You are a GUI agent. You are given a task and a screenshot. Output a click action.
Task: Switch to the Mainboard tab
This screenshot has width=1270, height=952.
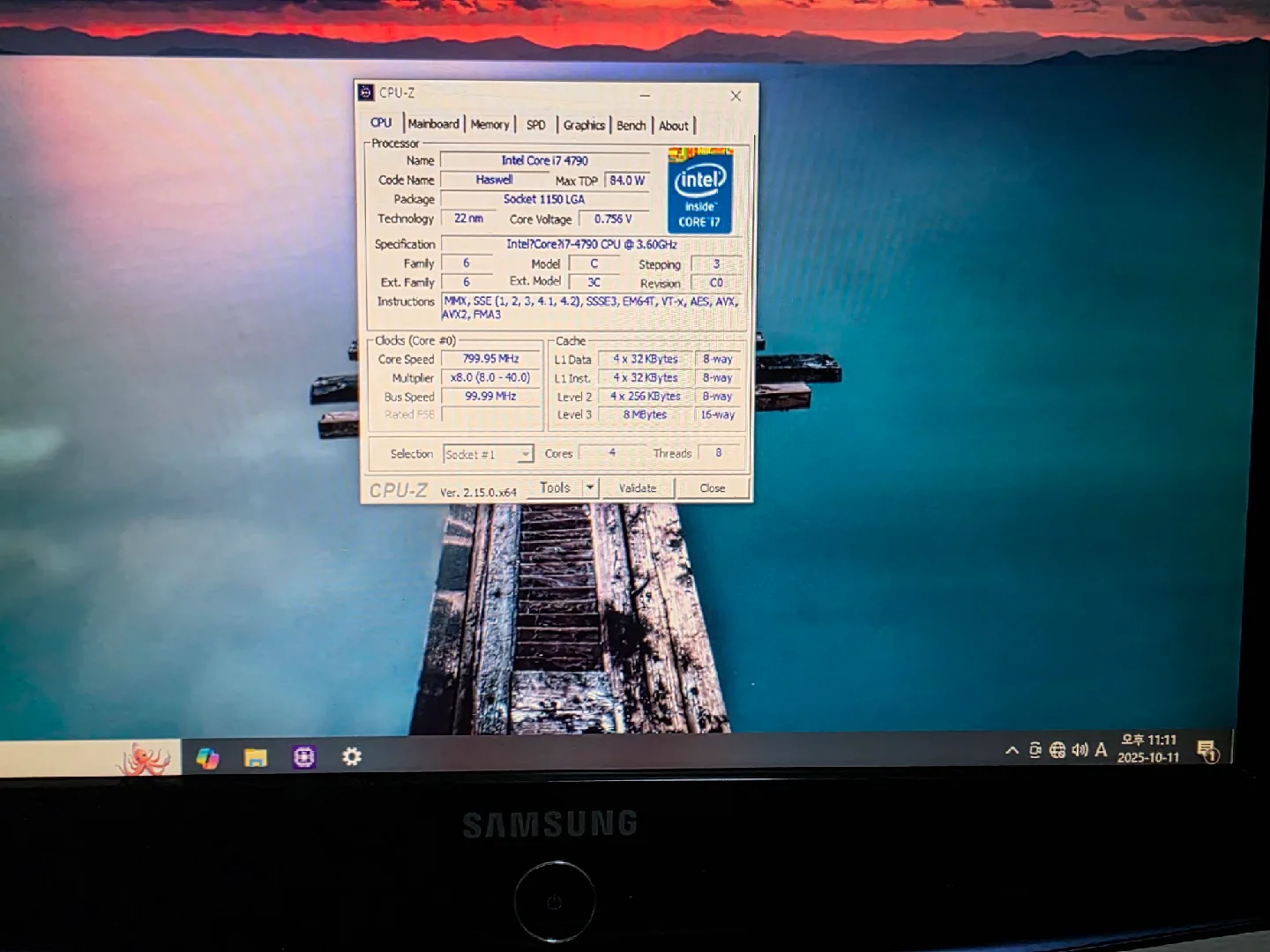[433, 124]
